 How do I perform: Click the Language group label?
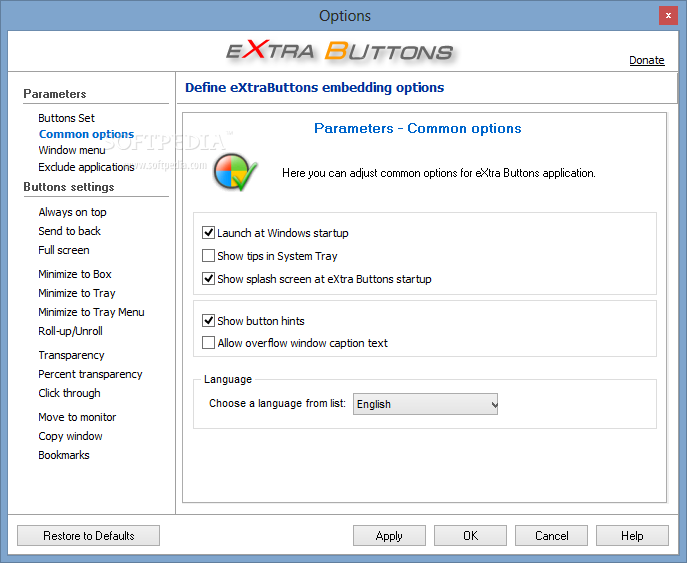pos(228,379)
